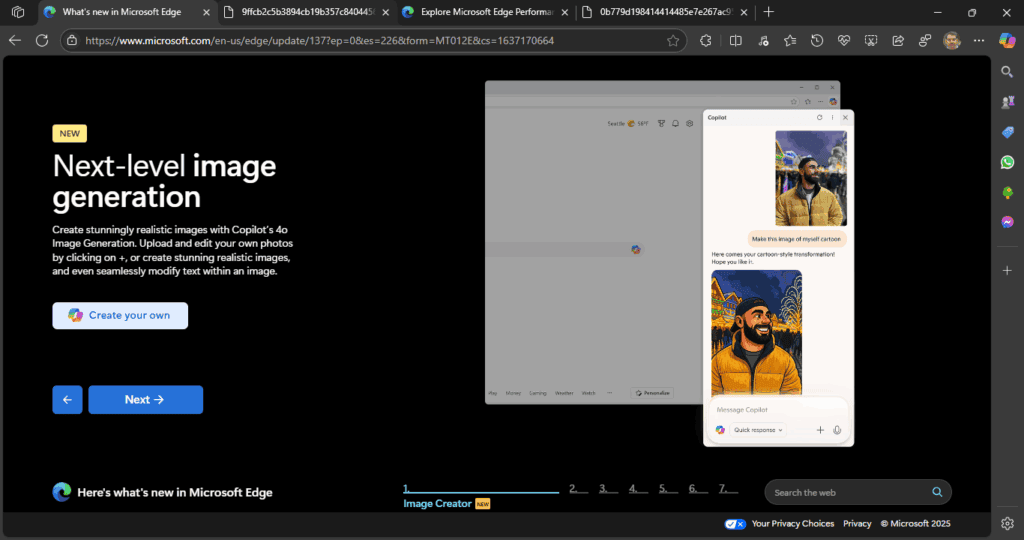Click the Share icon in the toolbar
The height and width of the screenshot is (540, 1024).
coord(898,40)
